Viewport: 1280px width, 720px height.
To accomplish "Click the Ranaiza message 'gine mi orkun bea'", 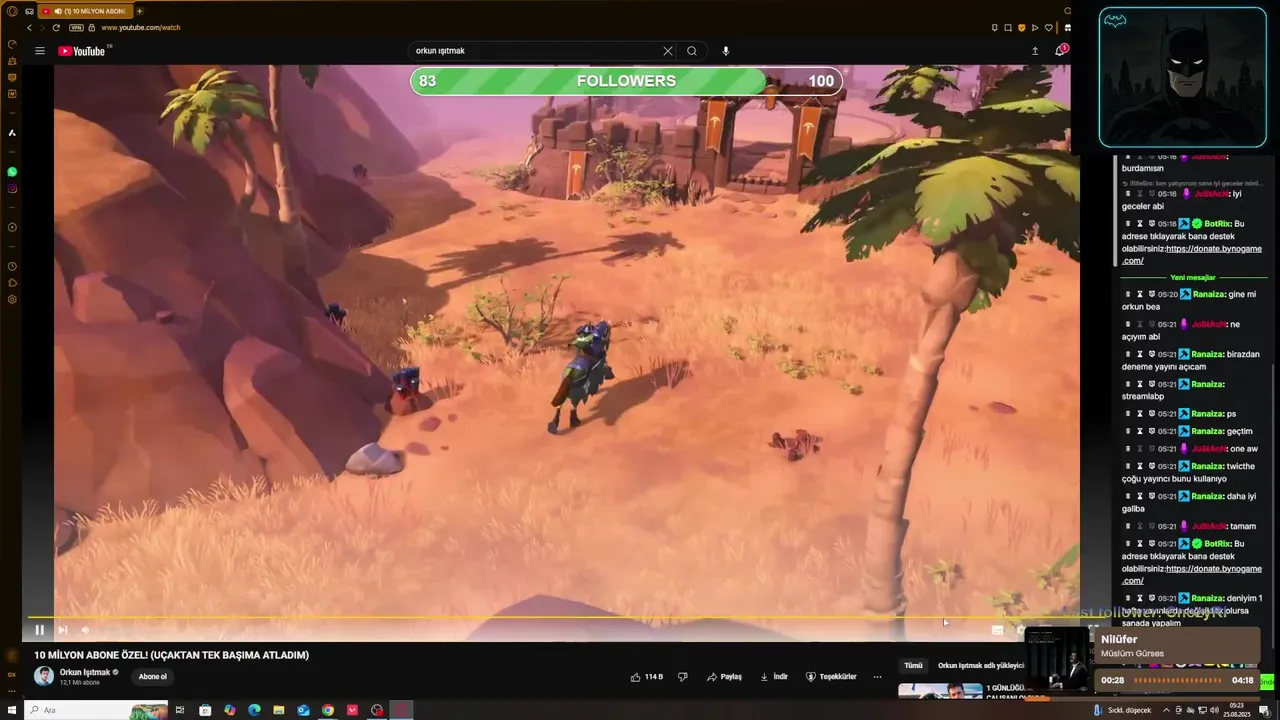I will 1190,300.
